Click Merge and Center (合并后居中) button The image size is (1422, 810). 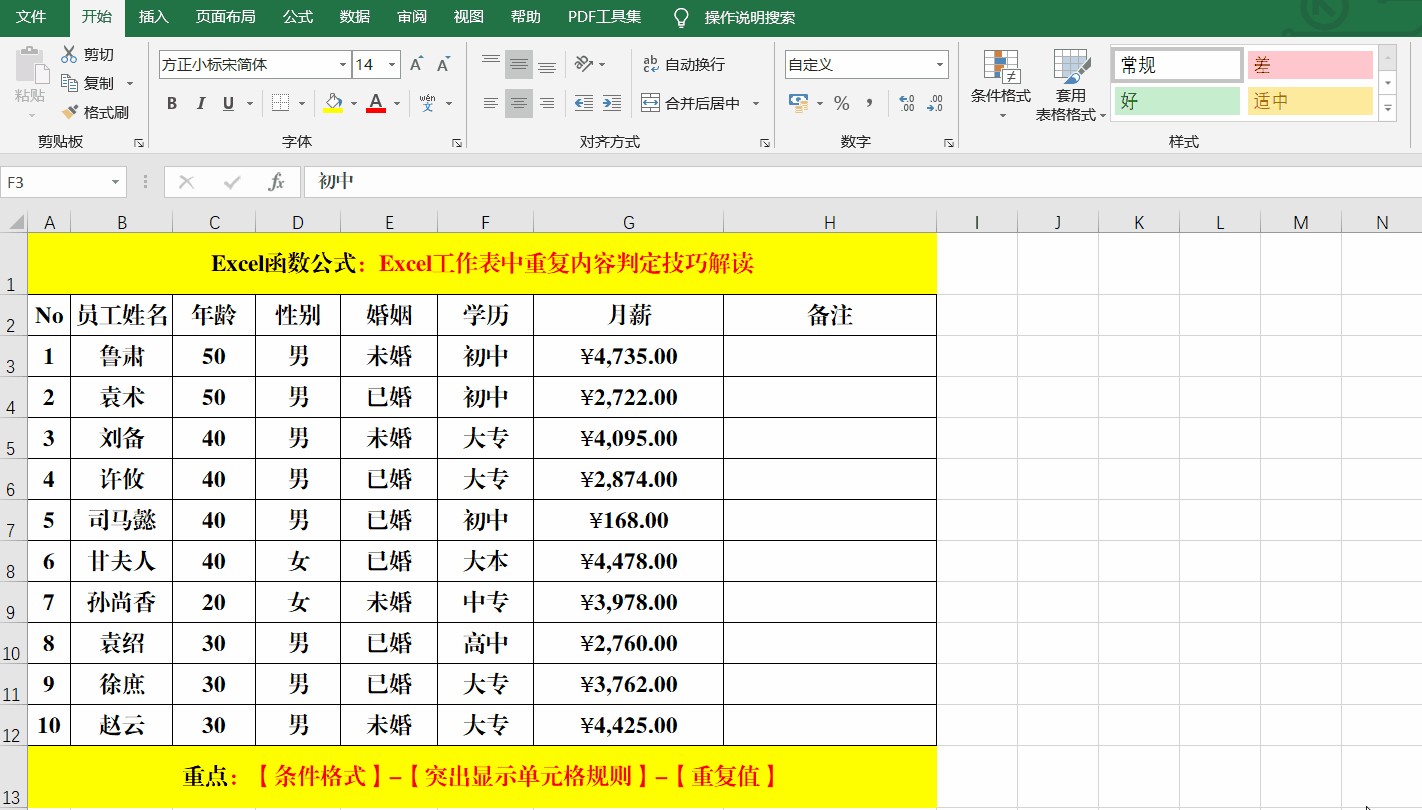(692, 103)
